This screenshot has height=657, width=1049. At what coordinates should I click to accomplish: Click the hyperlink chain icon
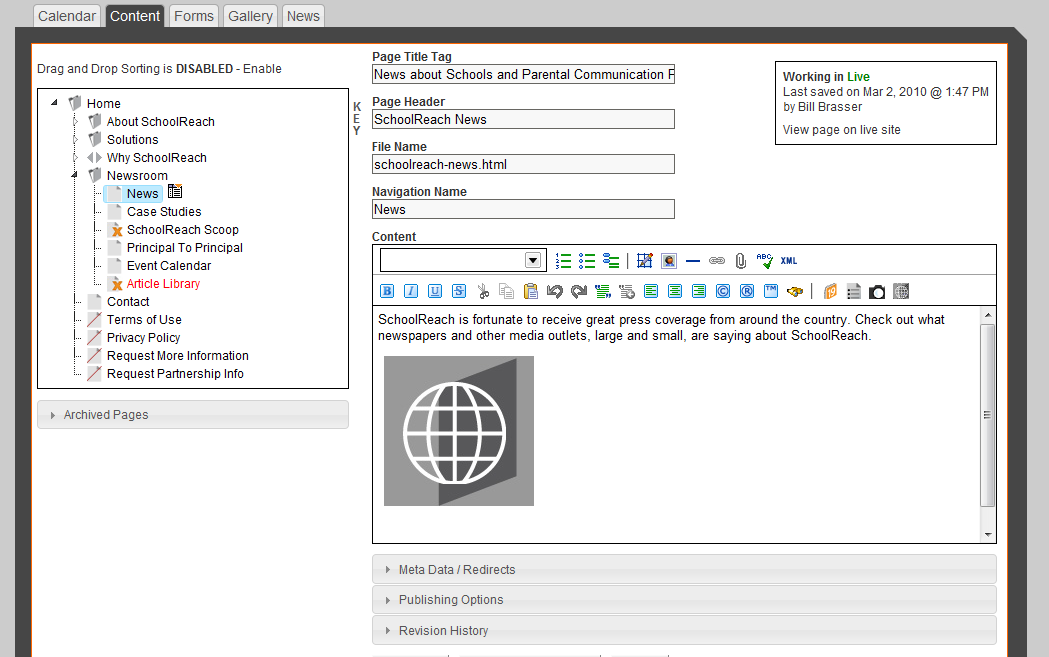coord(717,261)
